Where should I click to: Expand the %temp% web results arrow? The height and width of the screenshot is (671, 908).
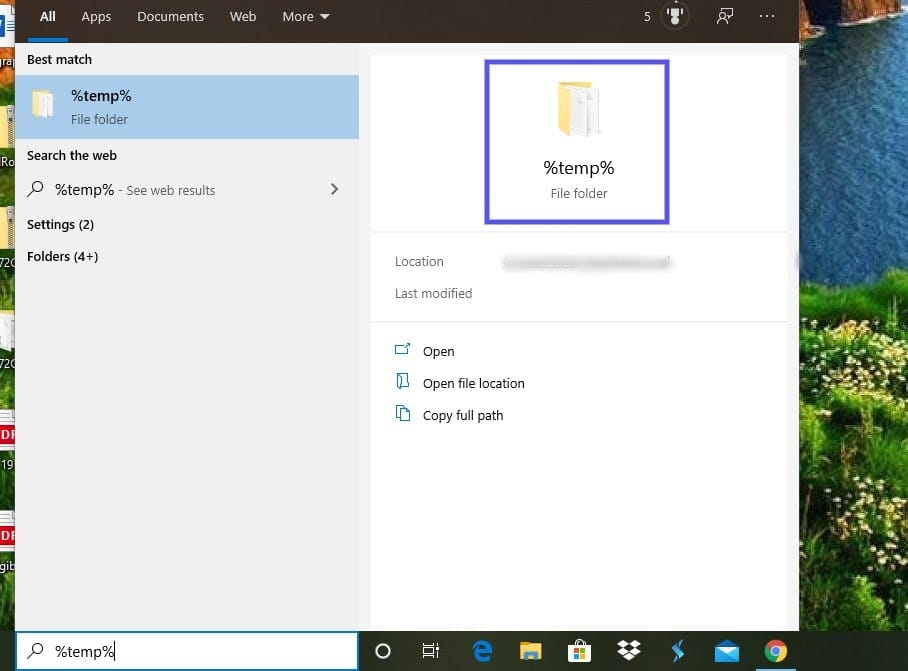click(x=334, y=189)
